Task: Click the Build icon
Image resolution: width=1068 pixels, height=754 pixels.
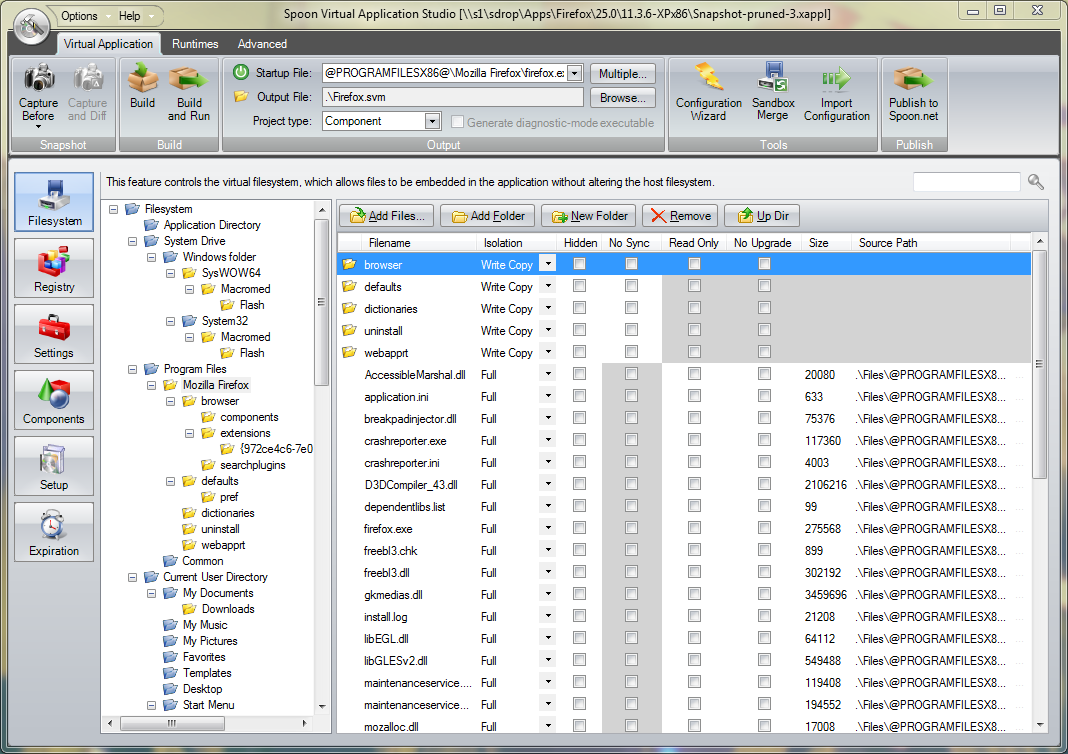Action: pos(142,78)
